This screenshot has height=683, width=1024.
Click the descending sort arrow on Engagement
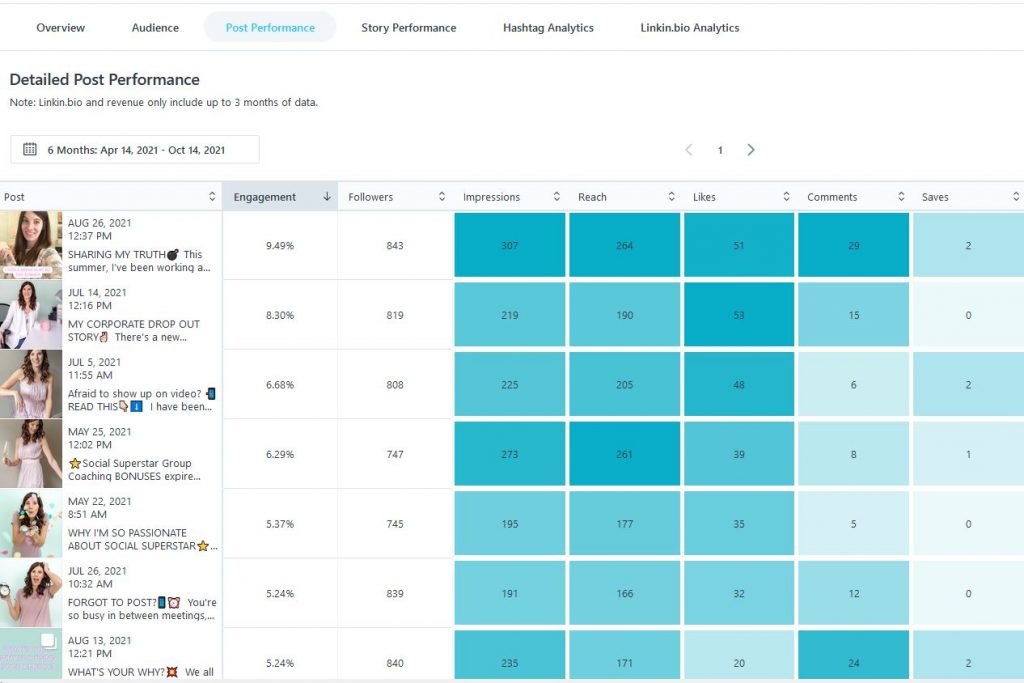click(325, 196)
